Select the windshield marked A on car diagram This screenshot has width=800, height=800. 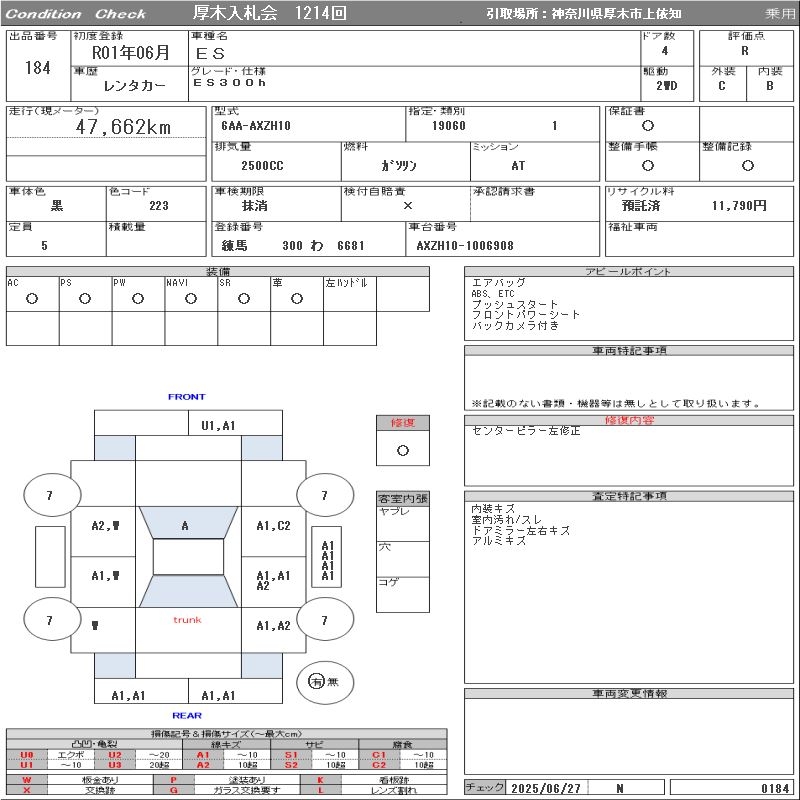coord(185,525)
